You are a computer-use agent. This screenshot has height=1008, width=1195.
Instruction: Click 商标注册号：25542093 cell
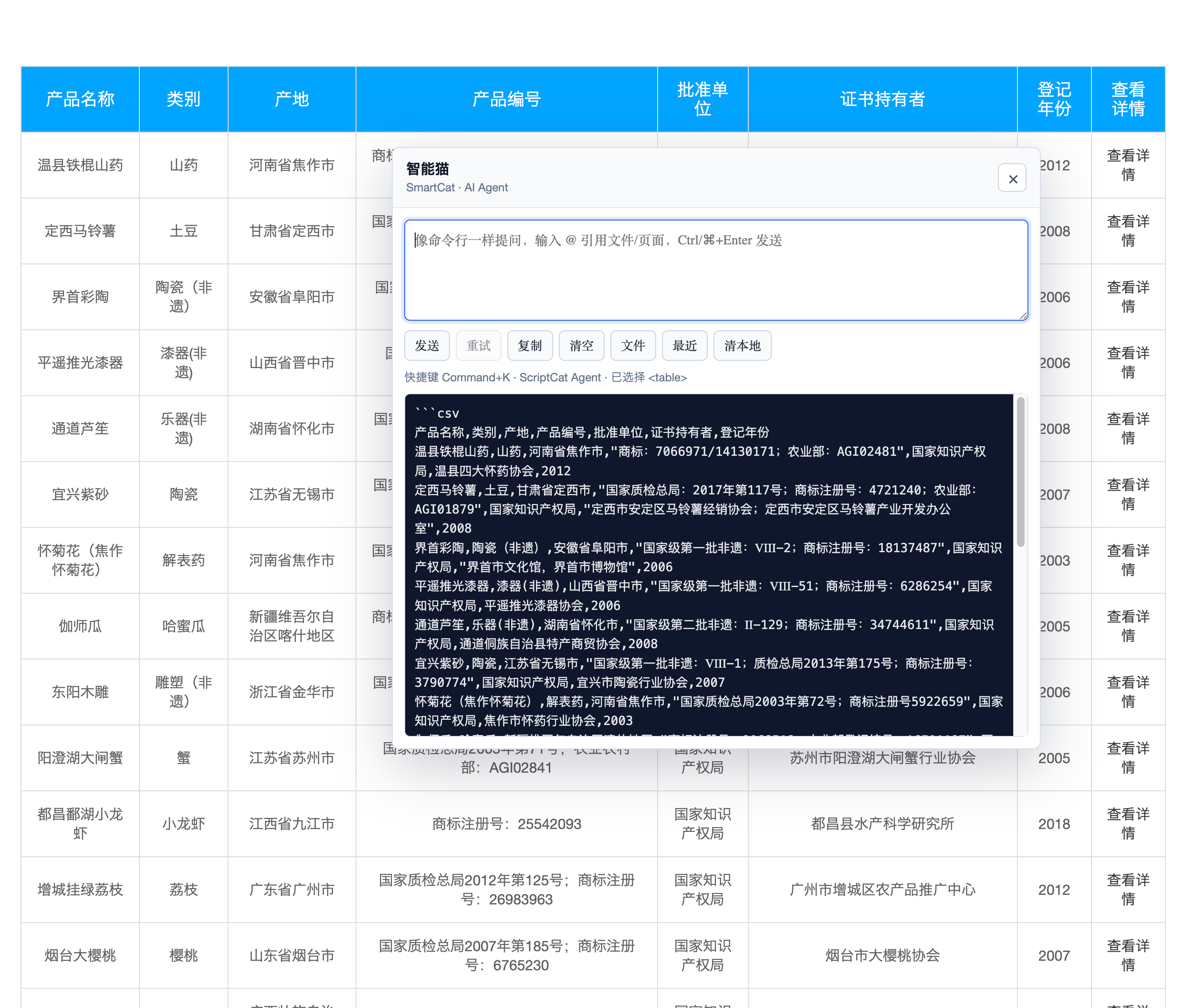pos(507,823)
